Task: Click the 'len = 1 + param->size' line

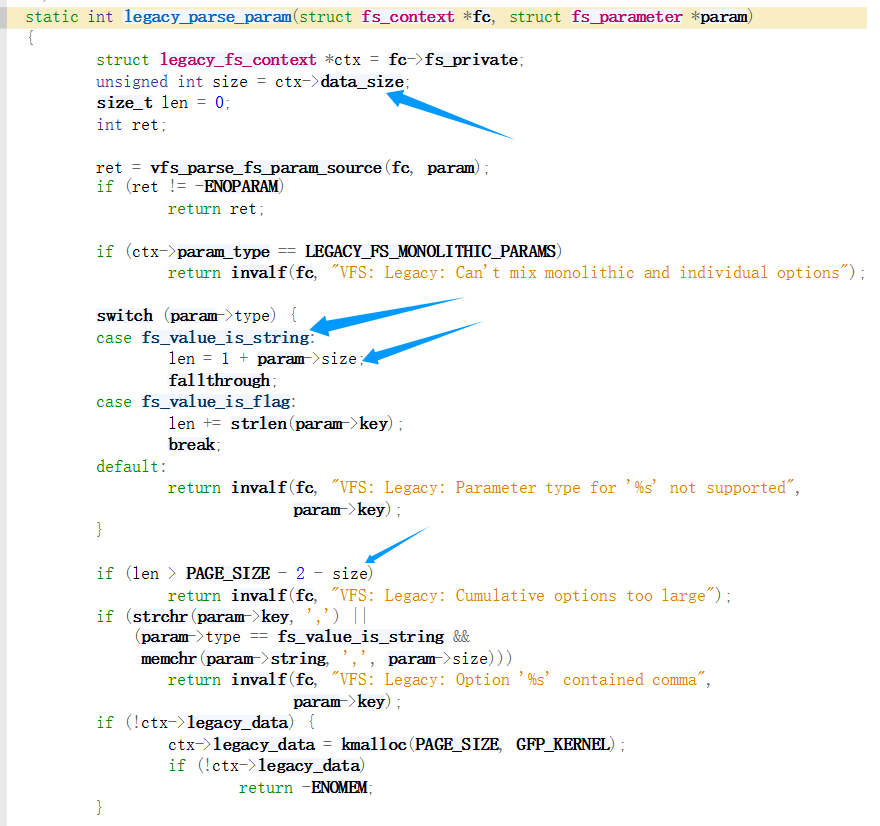Action: pyautogui.click(x=266, y=359)
